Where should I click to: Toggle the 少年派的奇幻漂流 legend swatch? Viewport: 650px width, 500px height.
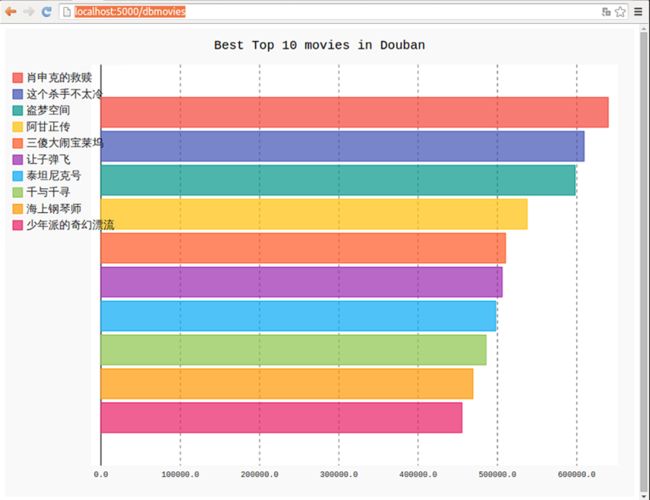click(x=17, y=225)
